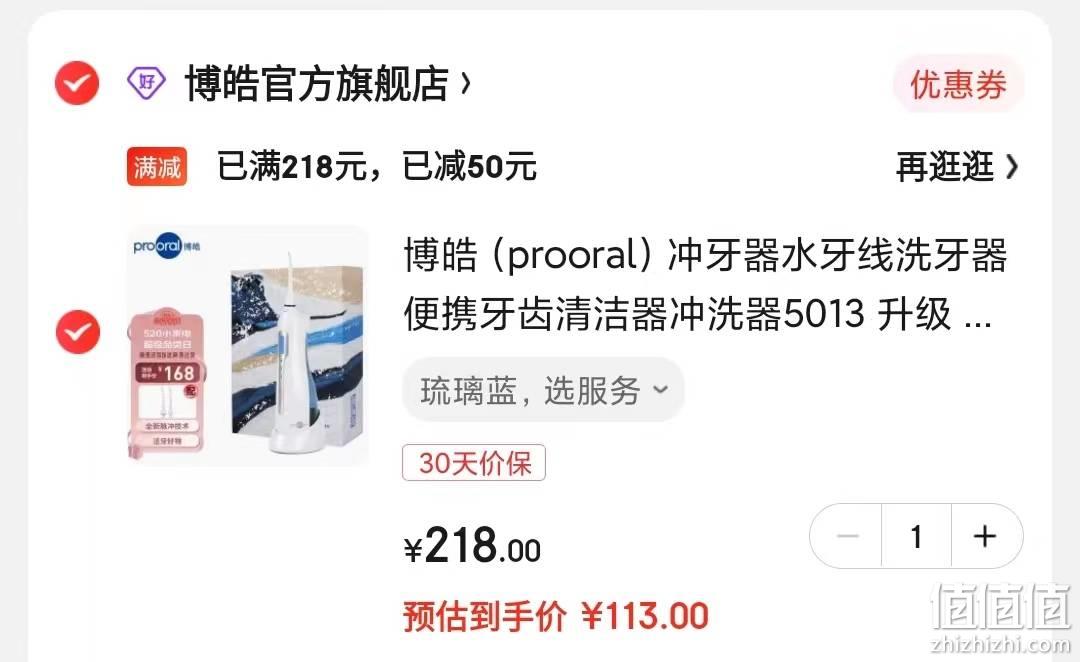Open 再逛逛 to browse more items
The height and width of the screenshot is (662, 1080).
coord(944,167)
